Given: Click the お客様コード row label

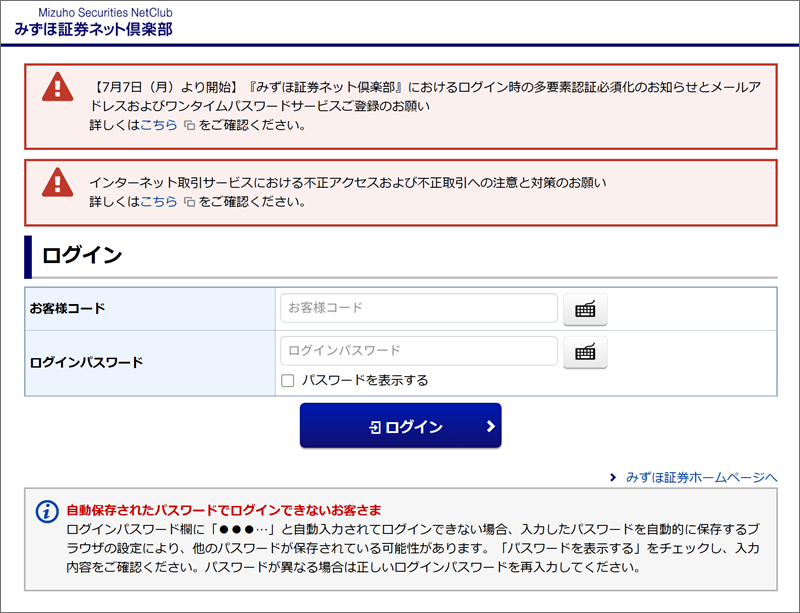Looking at the screenshot, I should [x=67, y=308].
